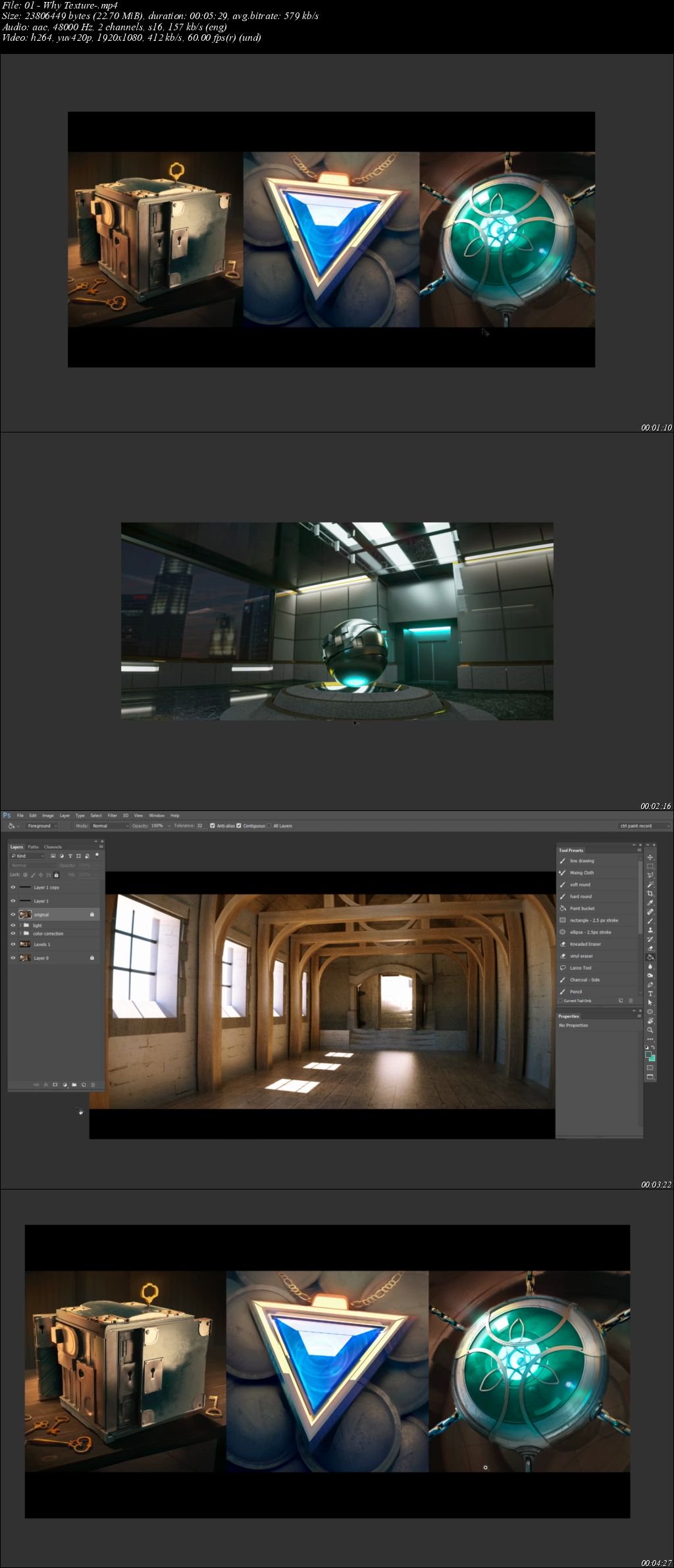Select the Pen tool
The height and width of the screenshot is (1568, 674).
pos(650,985)
